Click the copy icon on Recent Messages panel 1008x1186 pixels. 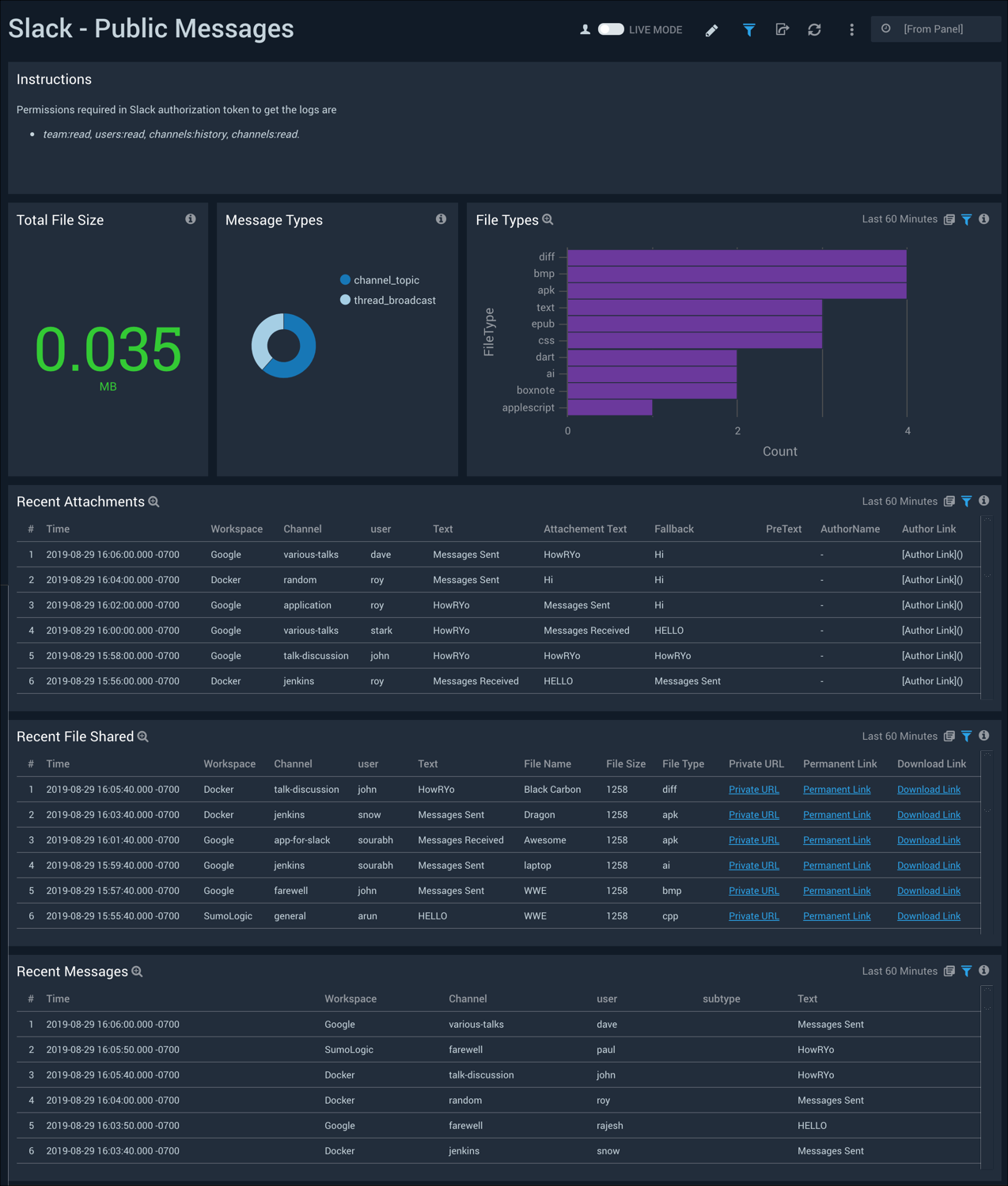click(x=949, y=971)
